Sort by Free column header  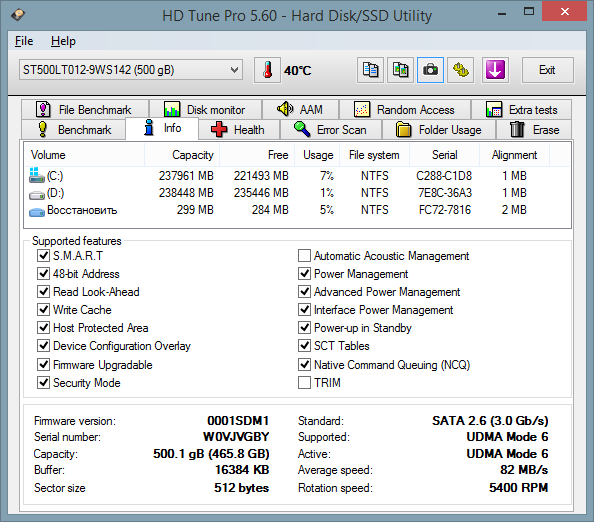click(x=257, y=155)
